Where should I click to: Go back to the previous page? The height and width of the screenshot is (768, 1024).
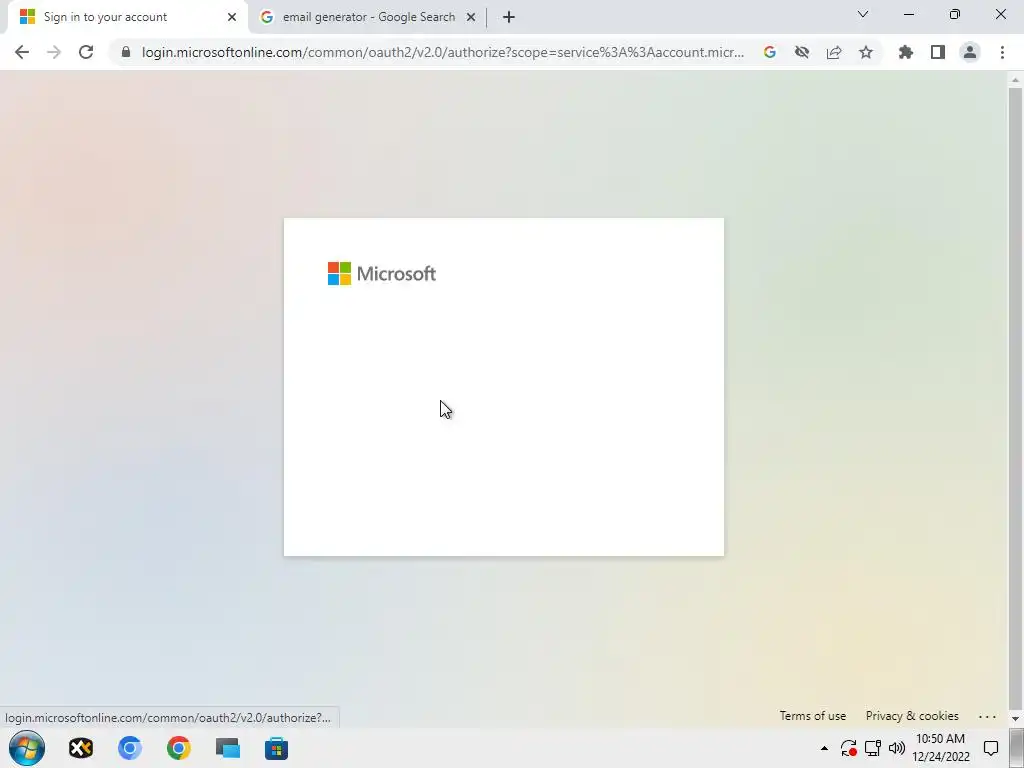(x=22, y=52)
